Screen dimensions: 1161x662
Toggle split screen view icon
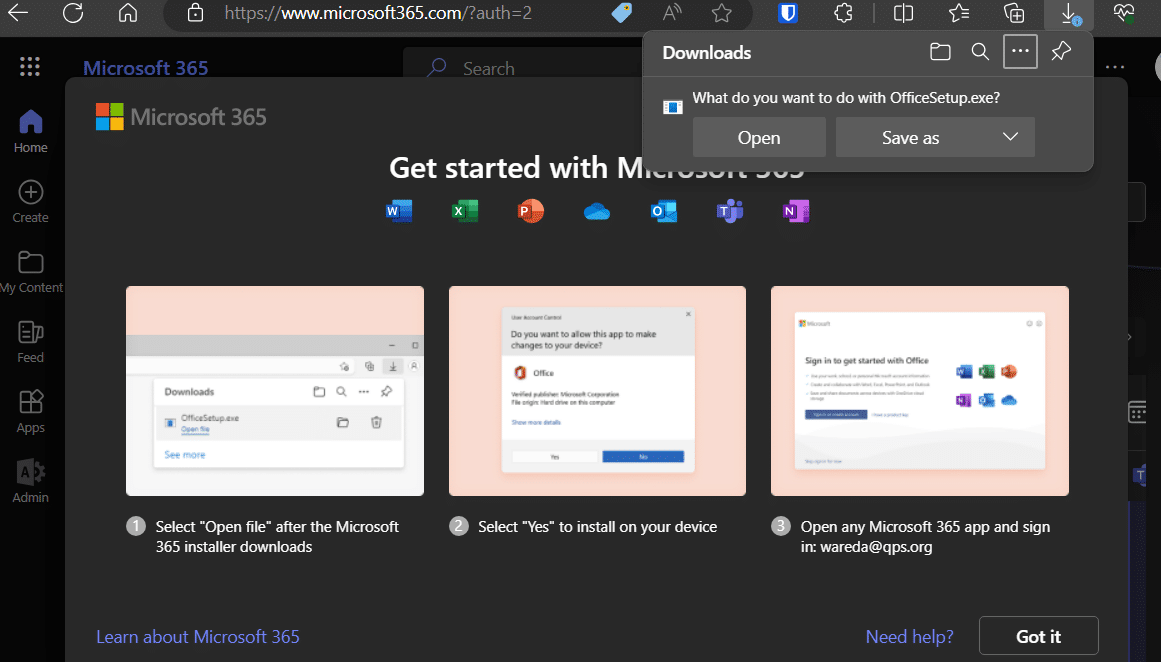click(x=903, y=13)
